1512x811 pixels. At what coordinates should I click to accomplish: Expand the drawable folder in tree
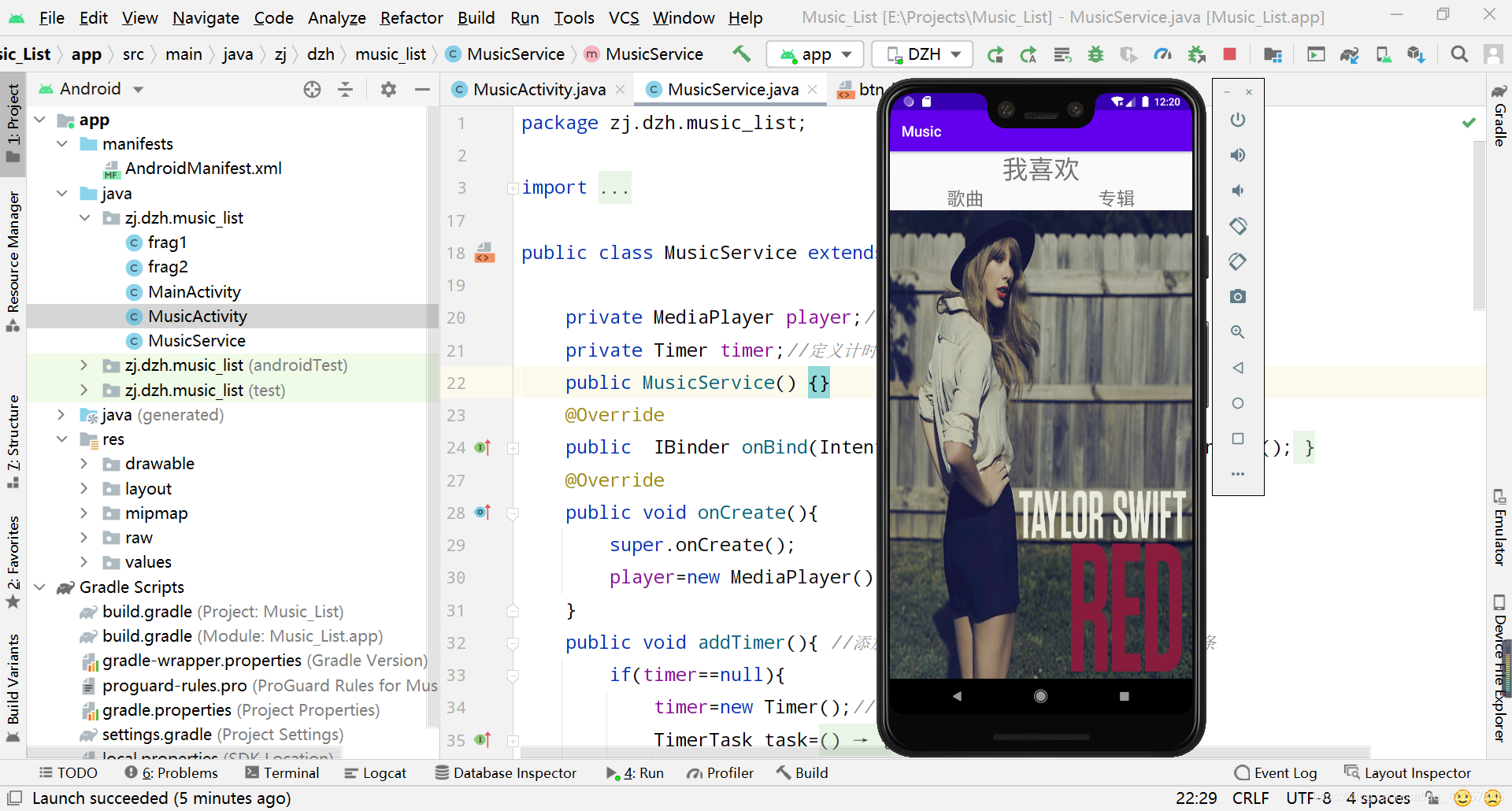click(x=84, y=464)
